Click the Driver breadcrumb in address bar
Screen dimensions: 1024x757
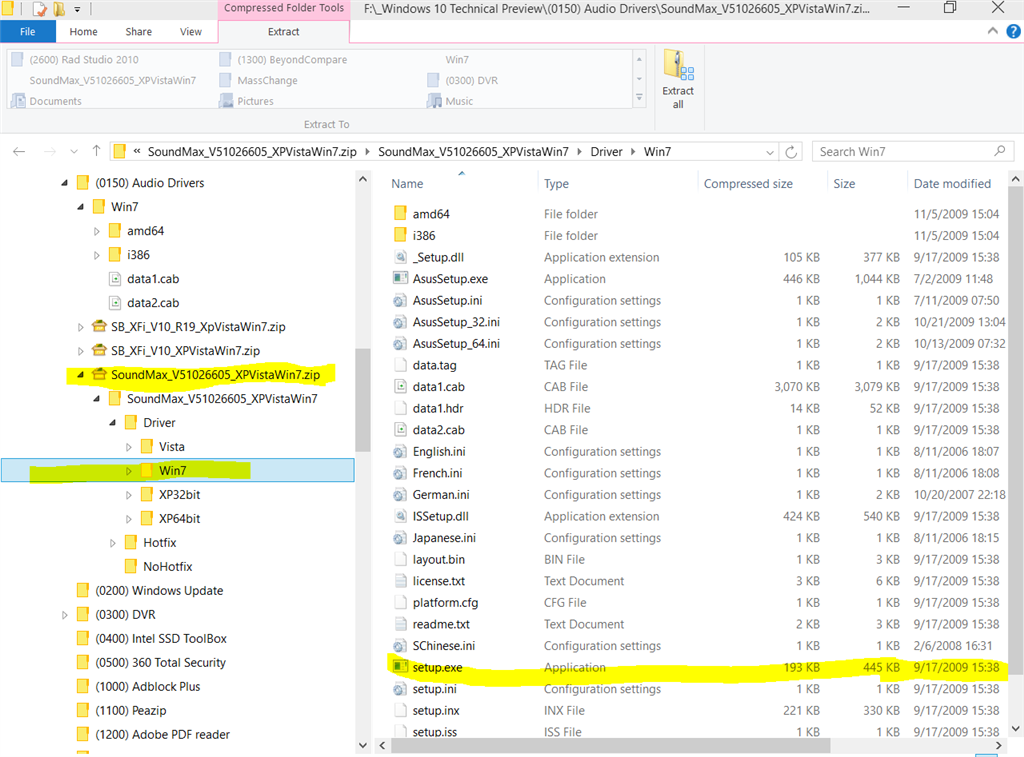coord(606,152)
